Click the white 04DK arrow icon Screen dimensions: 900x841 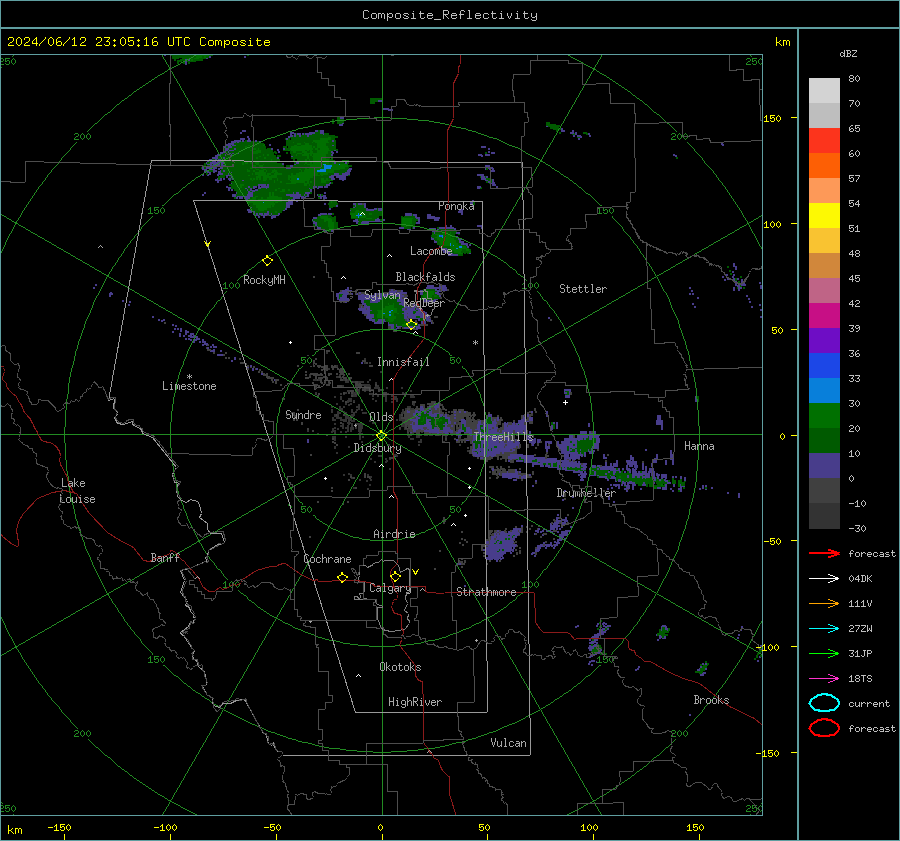(x=824, y=579)
